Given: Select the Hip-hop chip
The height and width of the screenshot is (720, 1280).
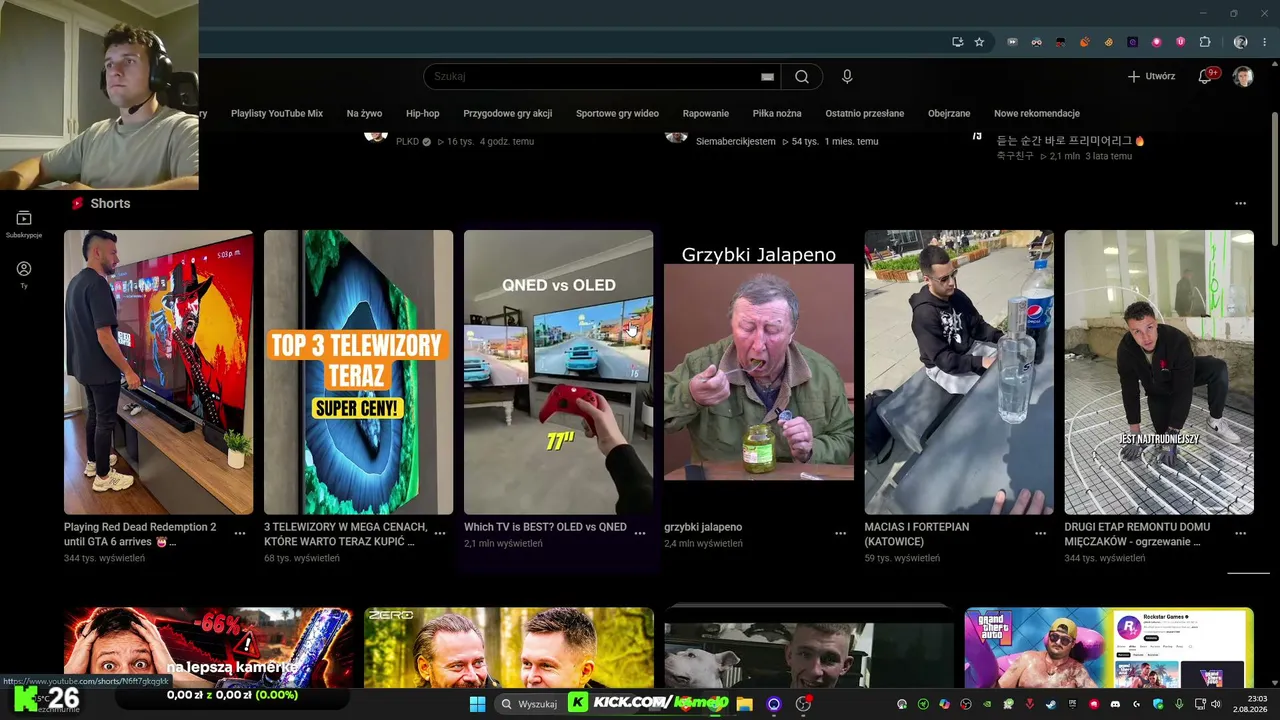Looking at the screenshot, I should pyautogui.click(x=423, y=113).
